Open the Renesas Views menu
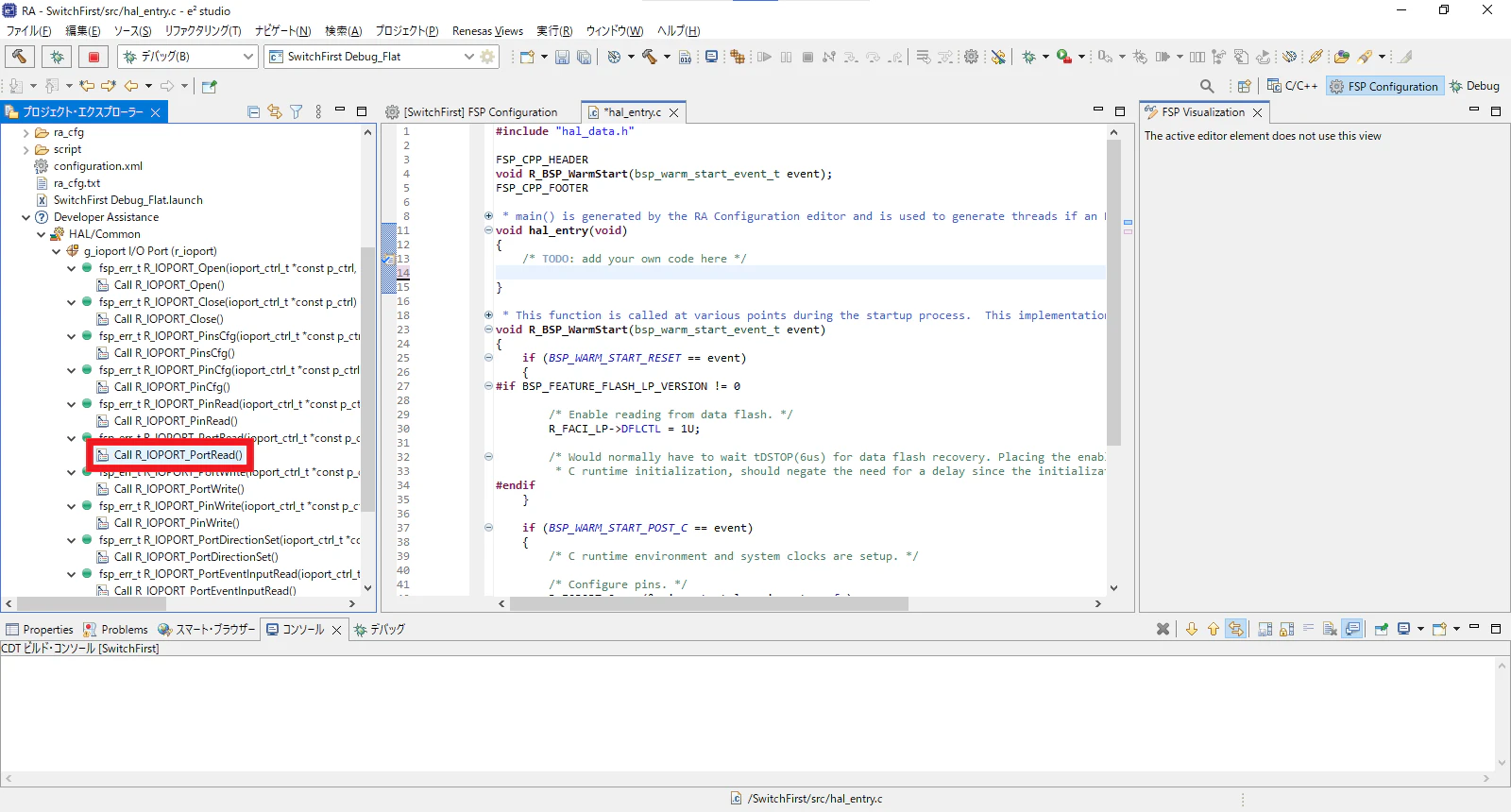1511x812 pixels. click(x=487, y=31)
